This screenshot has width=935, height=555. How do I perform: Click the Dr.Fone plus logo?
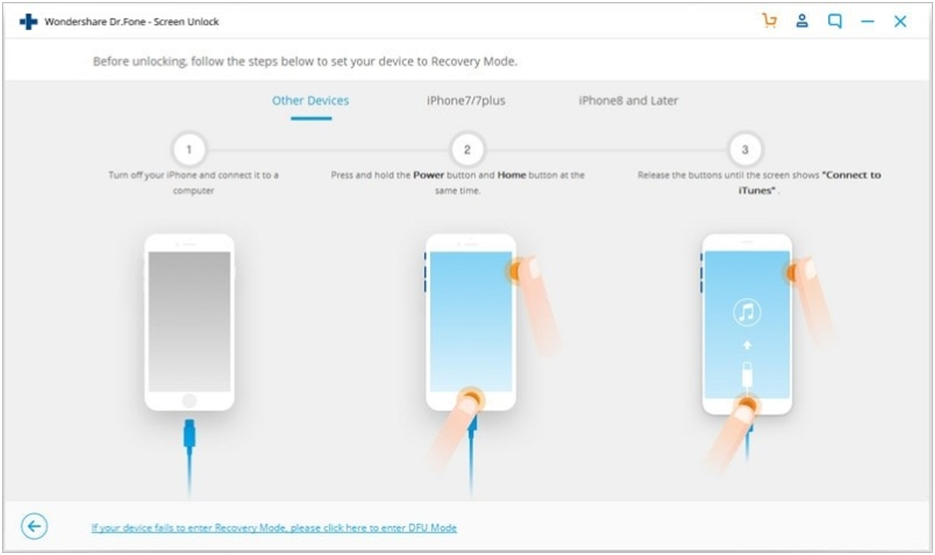[x=28, y=21]
